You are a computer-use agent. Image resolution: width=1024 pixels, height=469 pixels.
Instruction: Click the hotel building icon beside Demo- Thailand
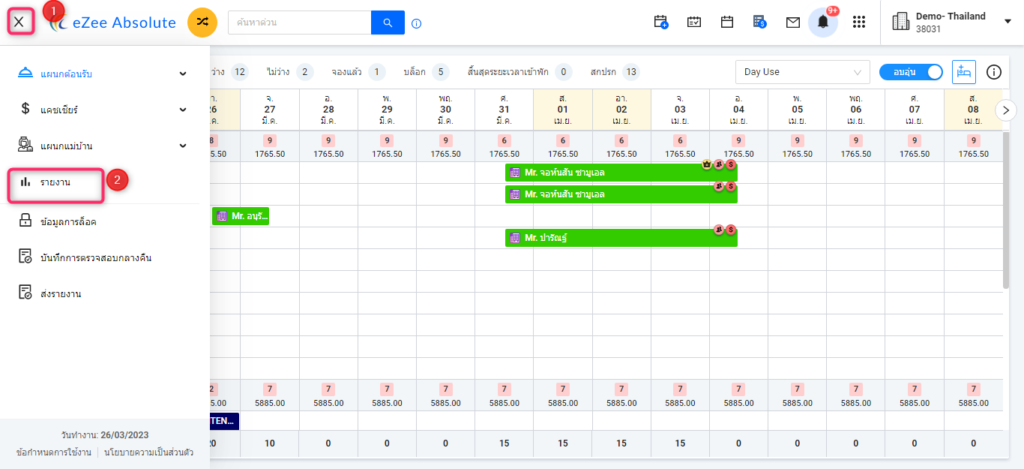901,23
